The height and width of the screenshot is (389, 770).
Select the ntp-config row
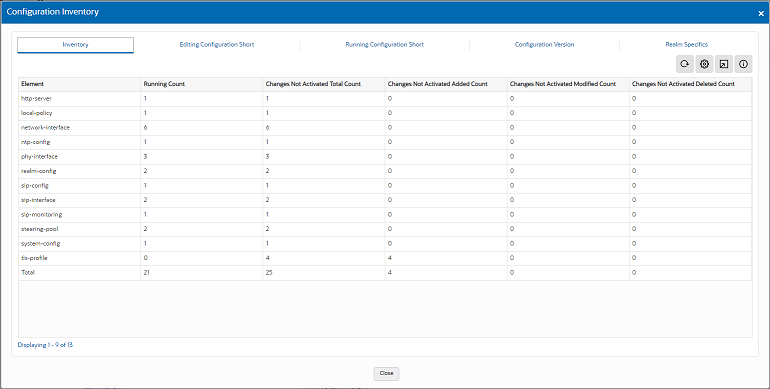385,142
